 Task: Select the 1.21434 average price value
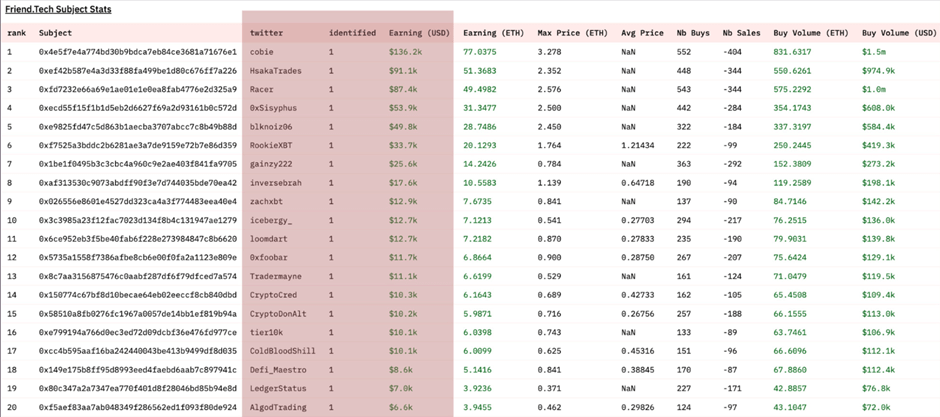click(638, 146)
